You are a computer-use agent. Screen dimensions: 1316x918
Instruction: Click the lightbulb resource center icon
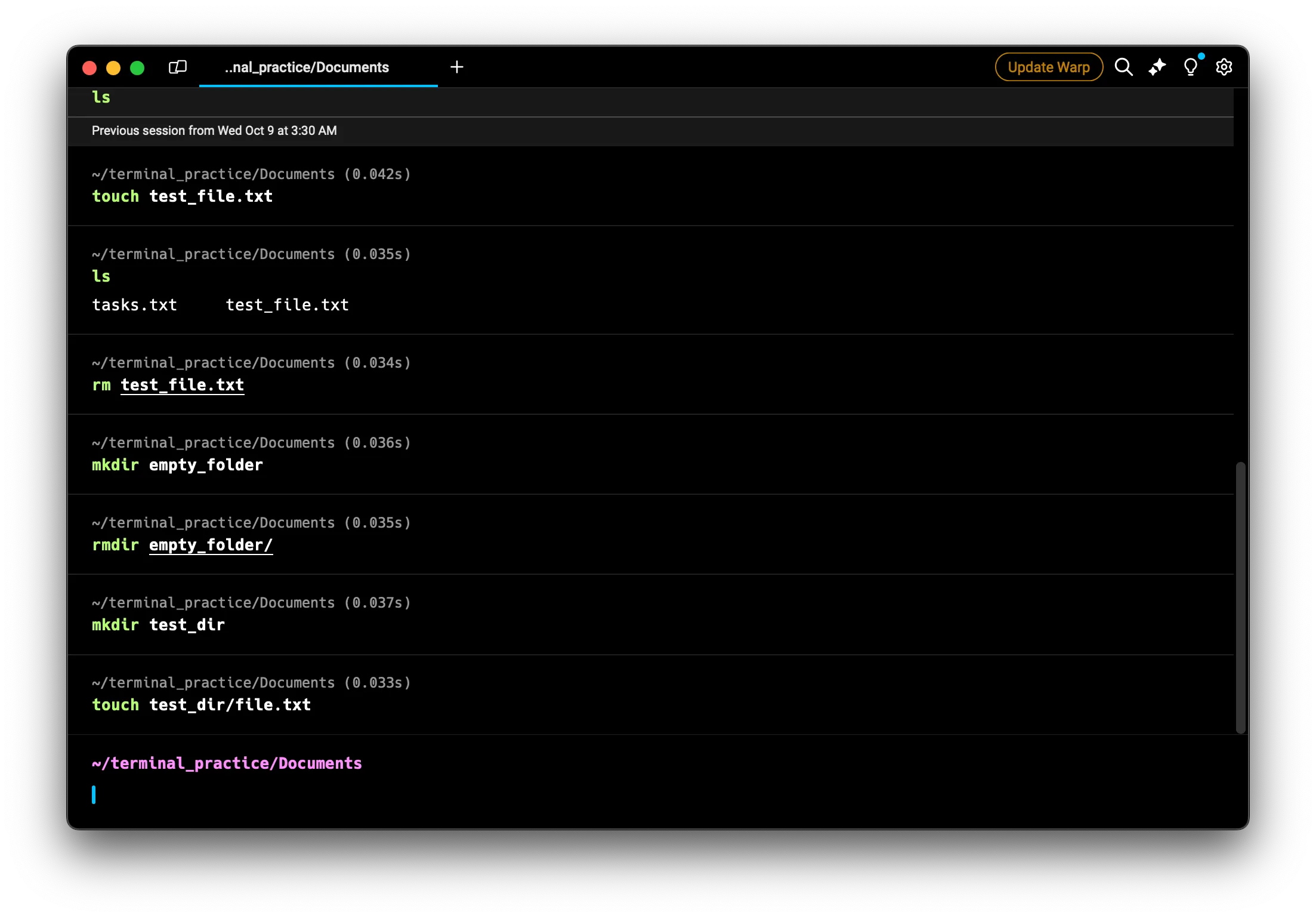(1190, 67)
